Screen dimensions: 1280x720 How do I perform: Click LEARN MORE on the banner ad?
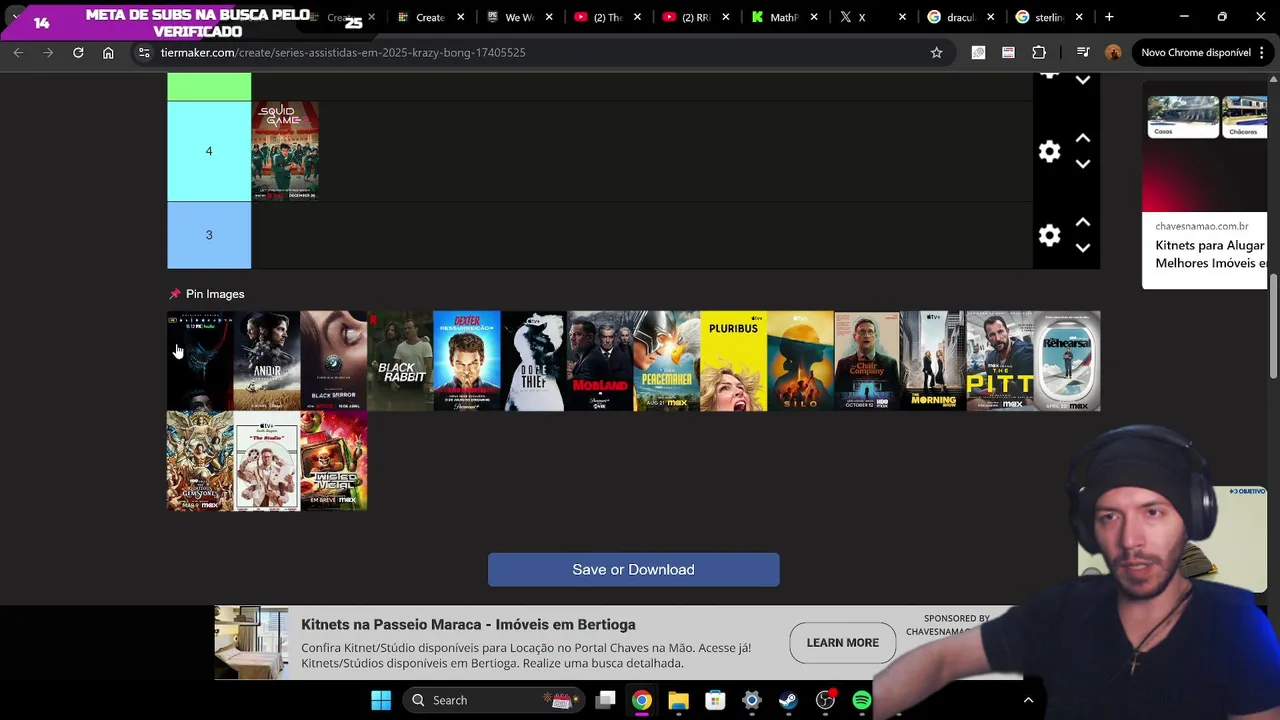click(843, 643)
